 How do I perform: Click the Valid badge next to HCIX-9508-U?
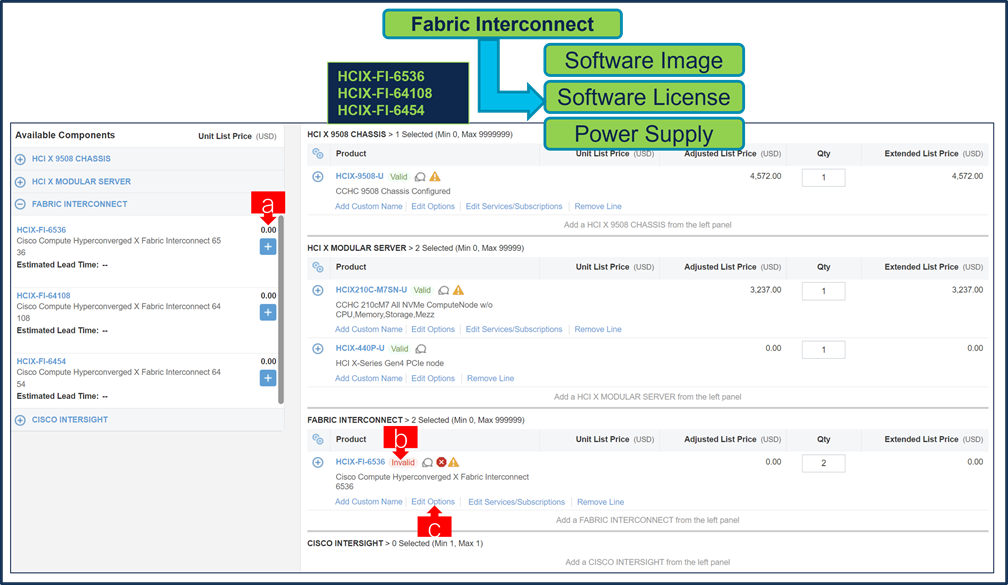pos(399,177)
